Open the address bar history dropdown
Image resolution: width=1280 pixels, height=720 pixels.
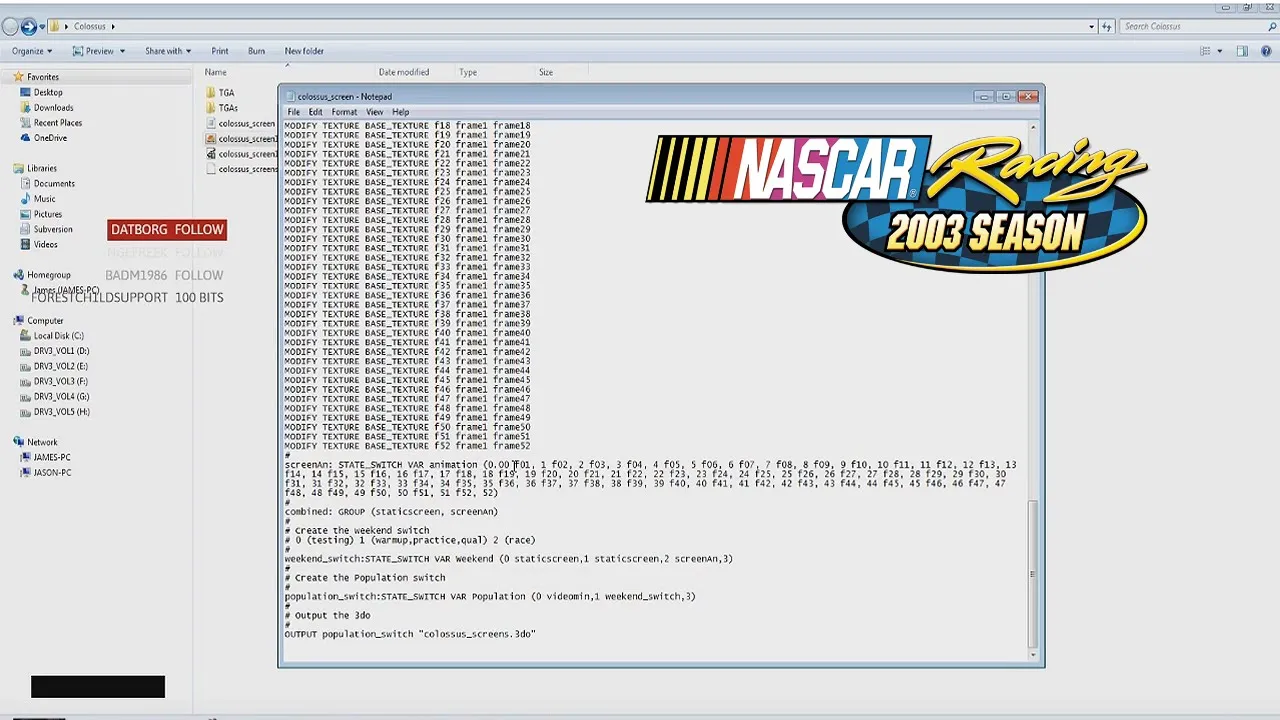coord(1091,26)
